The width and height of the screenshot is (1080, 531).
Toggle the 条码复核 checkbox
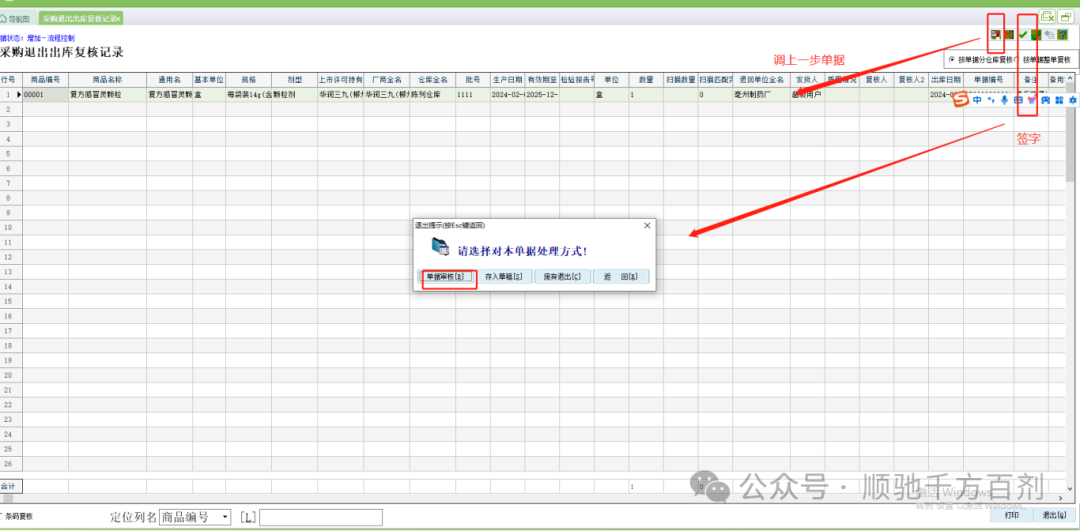(x=2, y=516)
